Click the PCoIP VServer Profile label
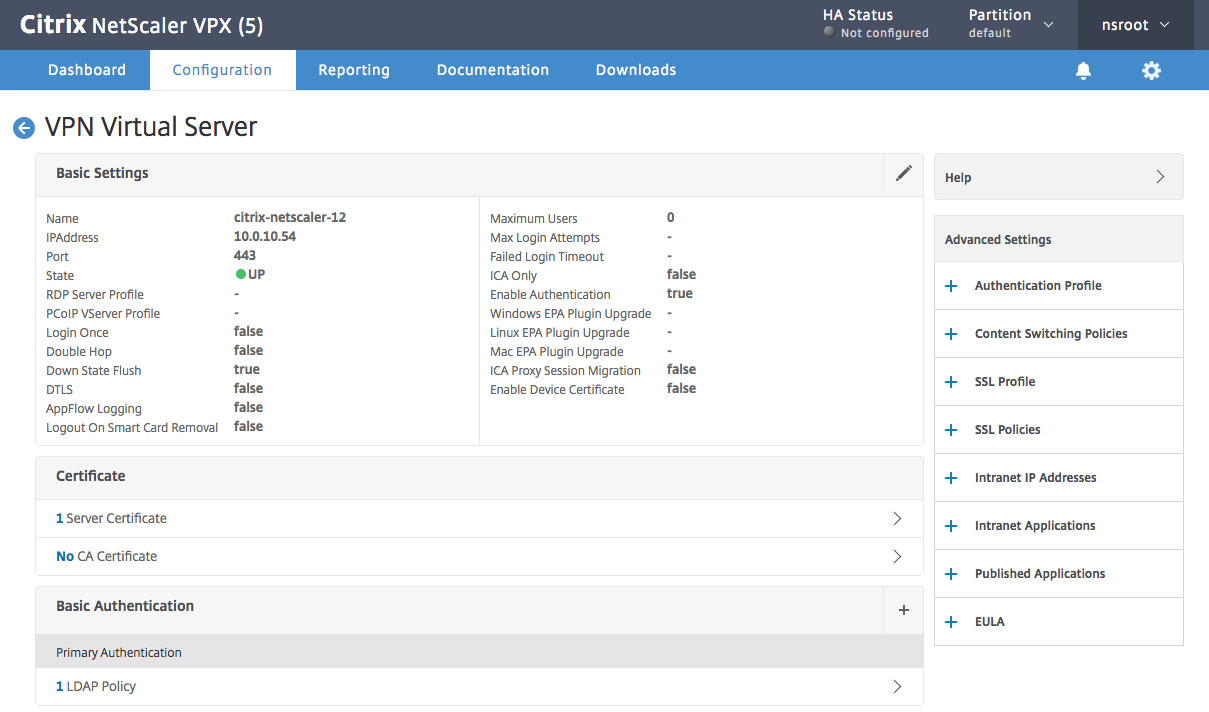 pyautogui.click(x=103, y=314)
